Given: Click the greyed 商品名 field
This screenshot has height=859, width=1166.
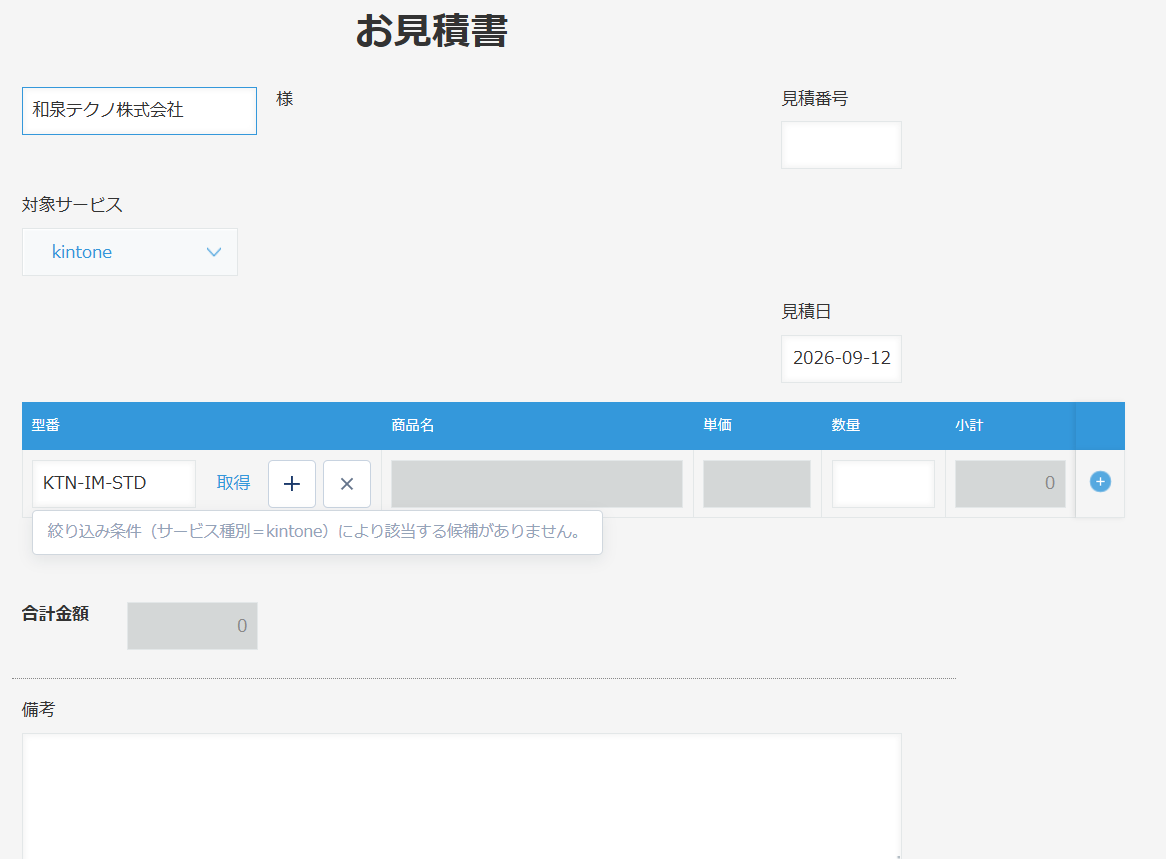Looking at the screenshot, I should (x=536, y=483).
